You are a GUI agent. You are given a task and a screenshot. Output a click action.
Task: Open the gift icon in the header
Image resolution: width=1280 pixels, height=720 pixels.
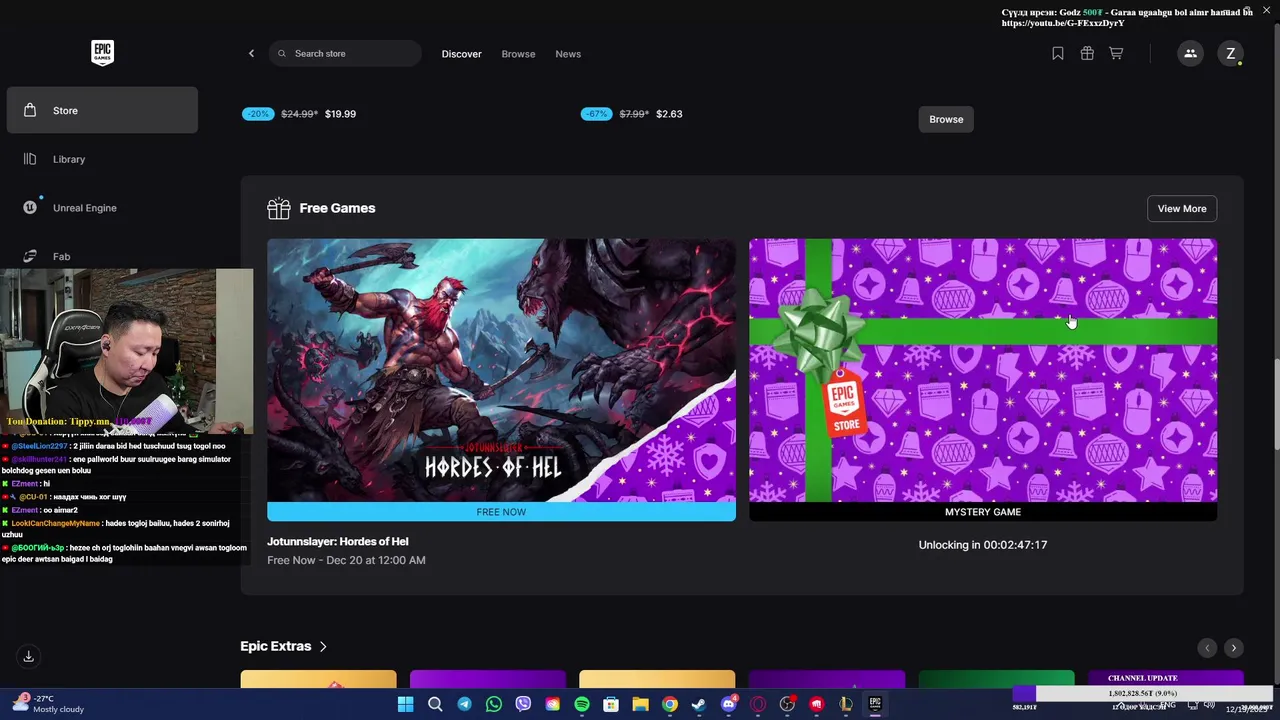click(1087, 53)
